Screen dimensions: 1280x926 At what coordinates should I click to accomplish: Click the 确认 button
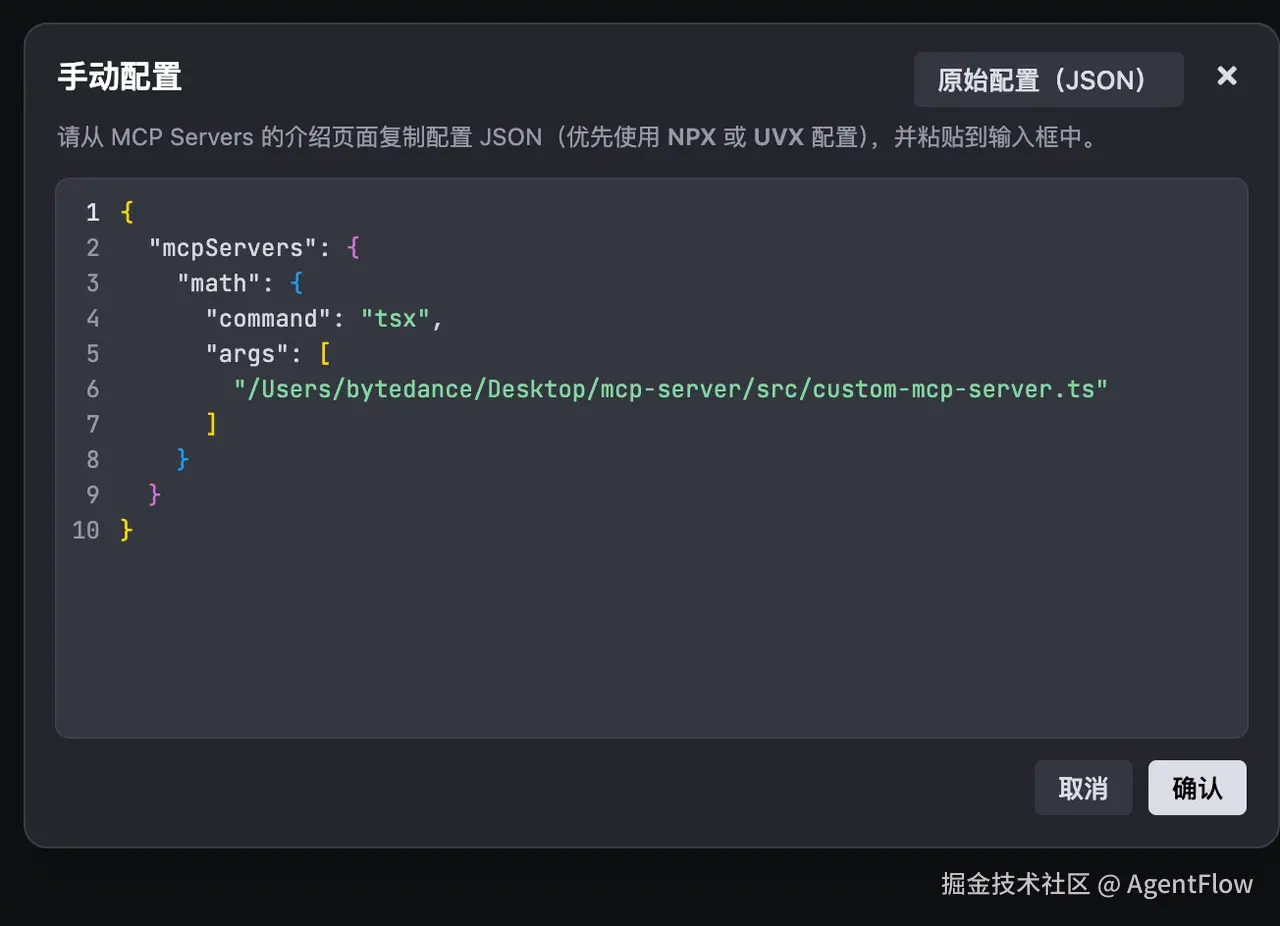(1197, 788)
